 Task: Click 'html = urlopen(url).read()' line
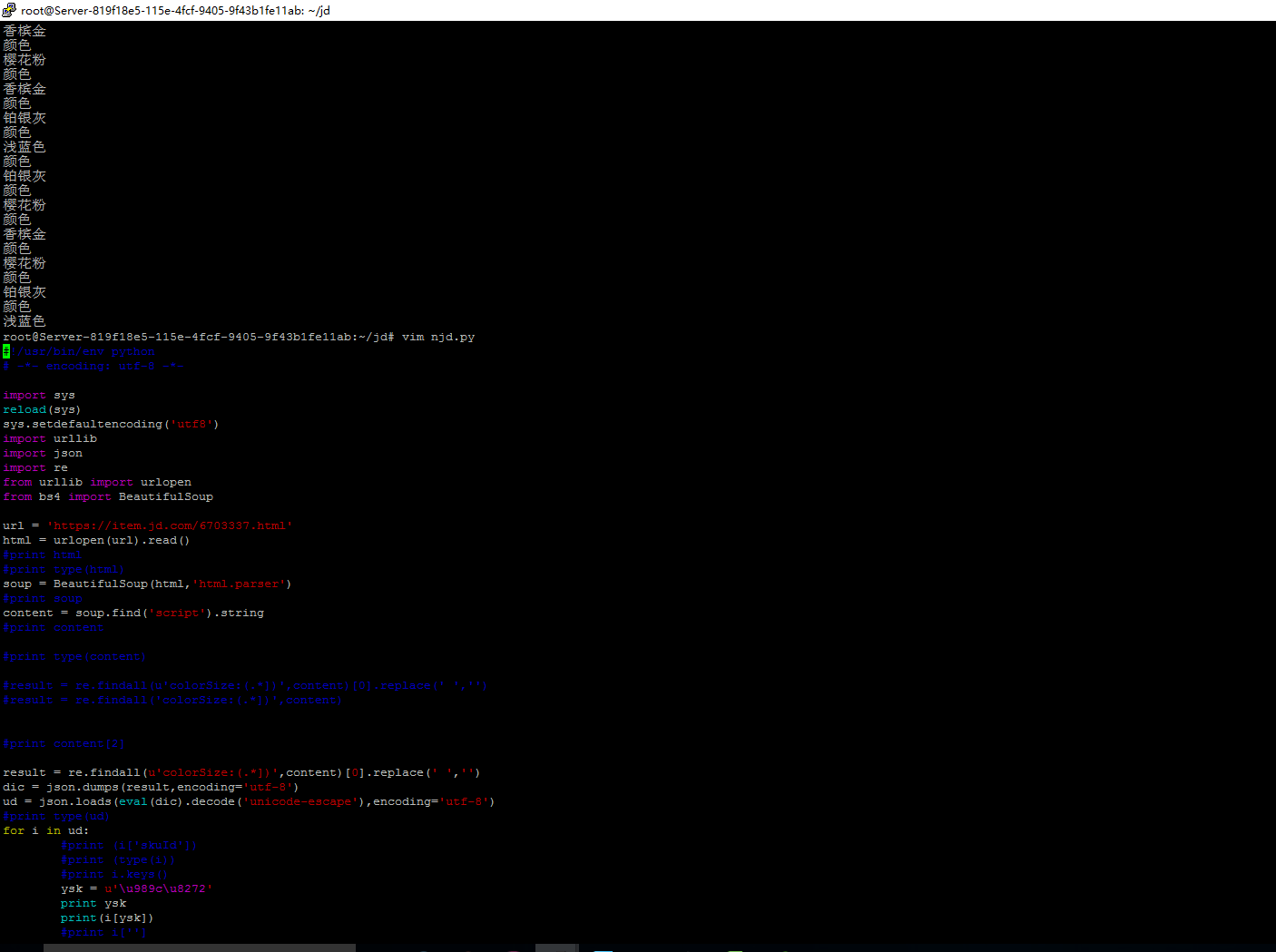pos(96,541)
